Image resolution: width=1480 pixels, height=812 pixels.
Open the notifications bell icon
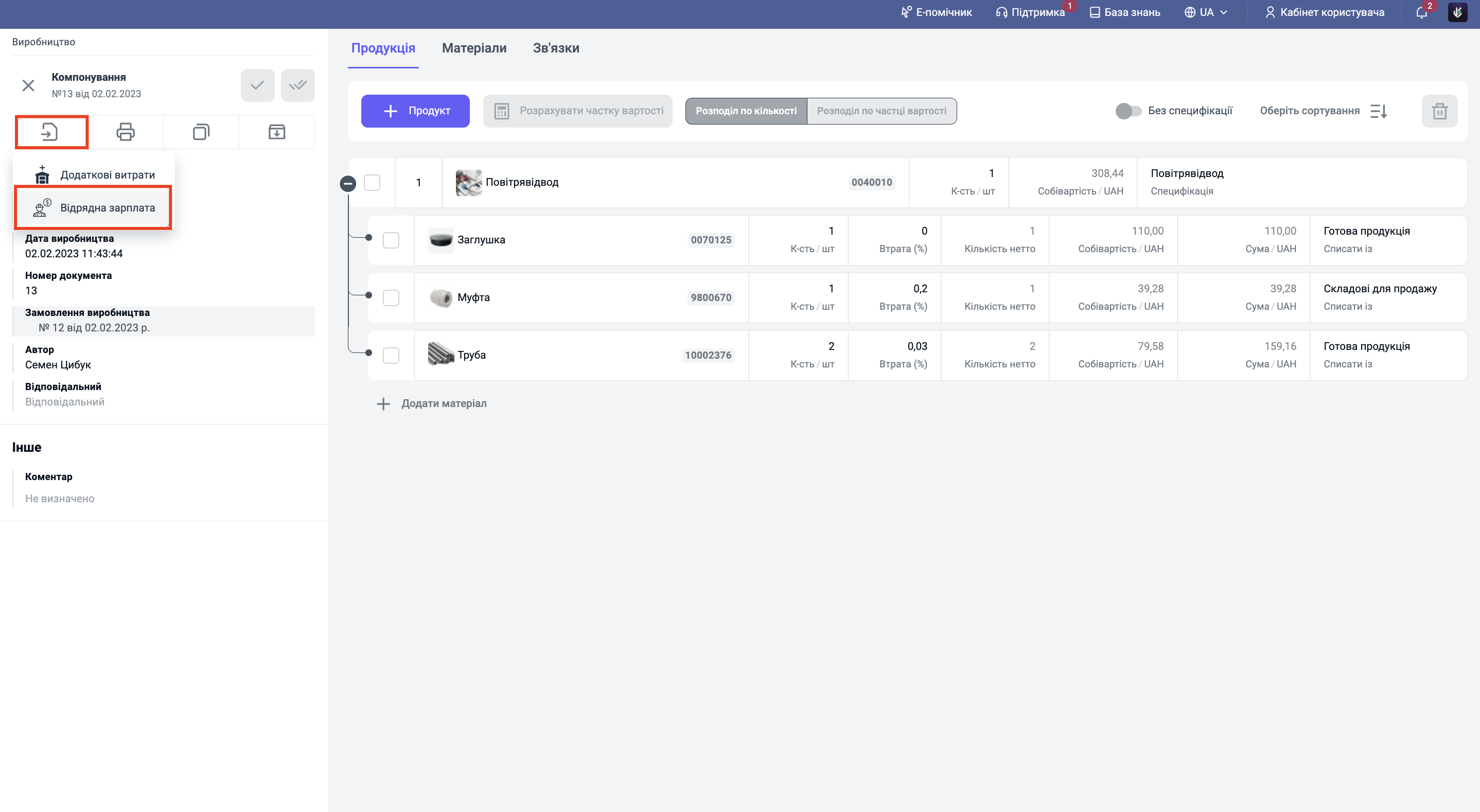pyautogui.click(x=1421, y=13)
